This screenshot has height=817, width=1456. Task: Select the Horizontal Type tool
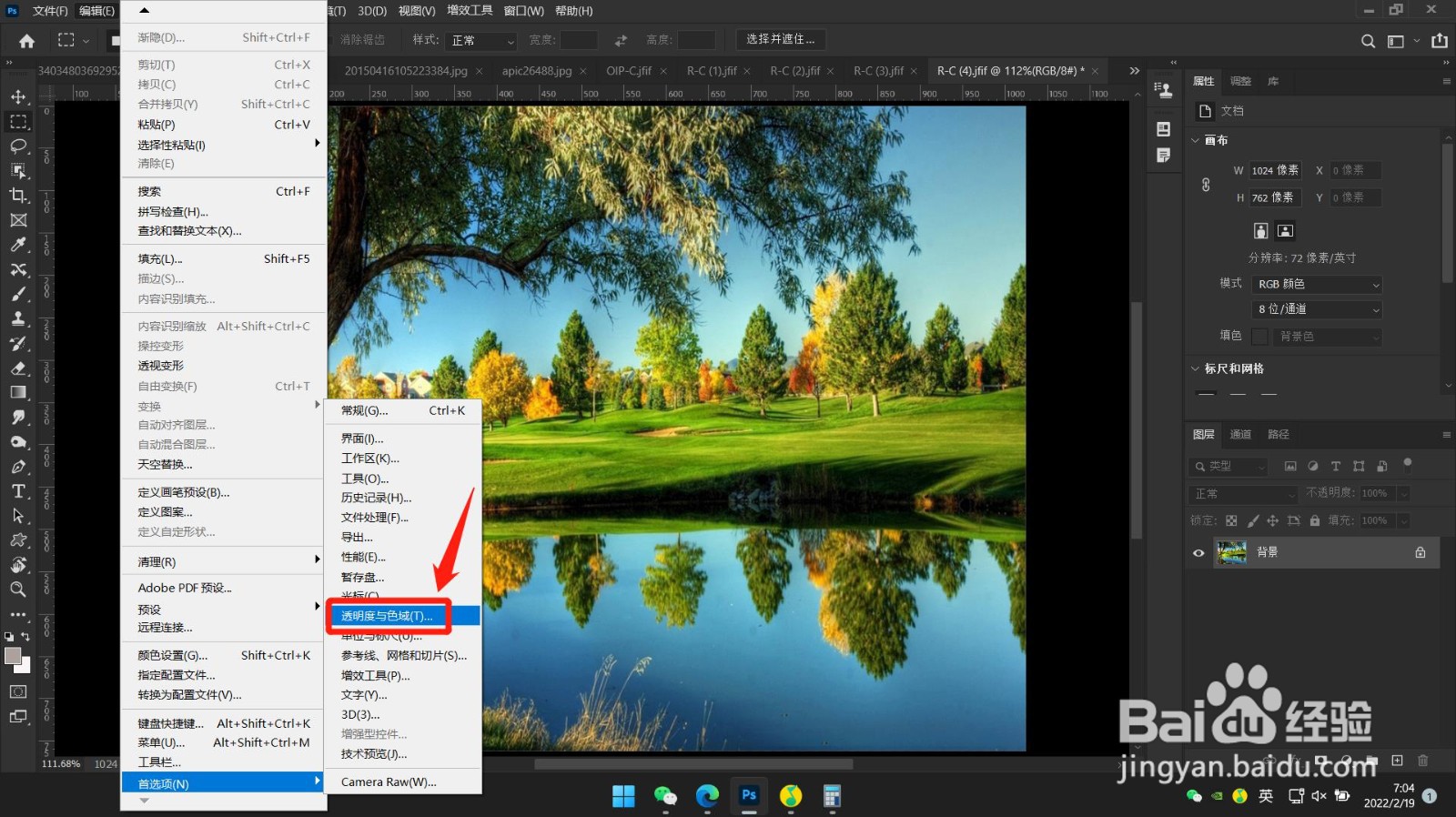tap(18, 491)
